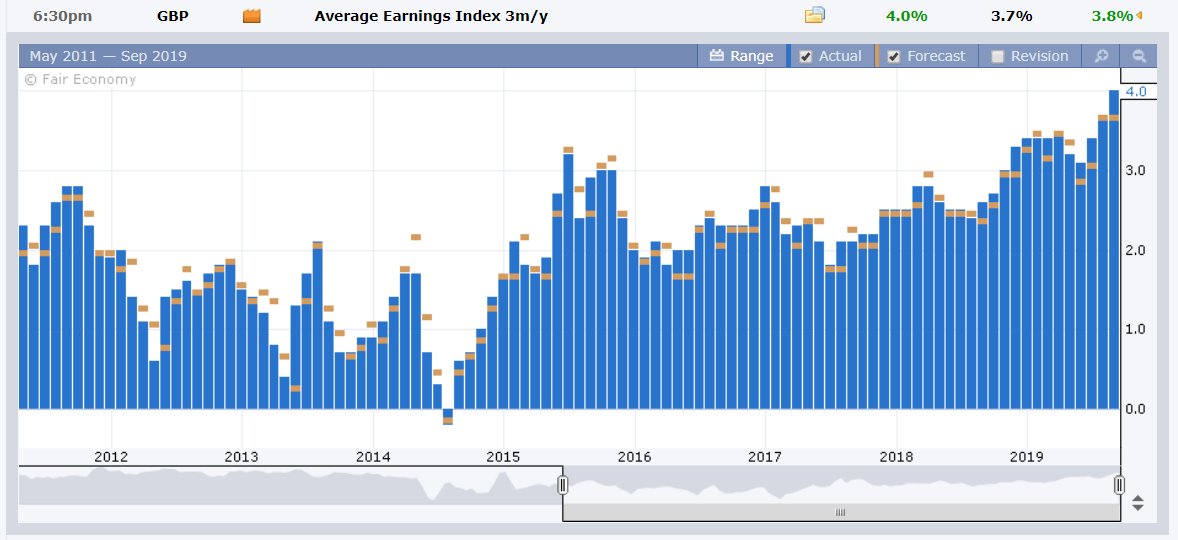Click the grip of the horizontal range scrollbar

(841, 513)
